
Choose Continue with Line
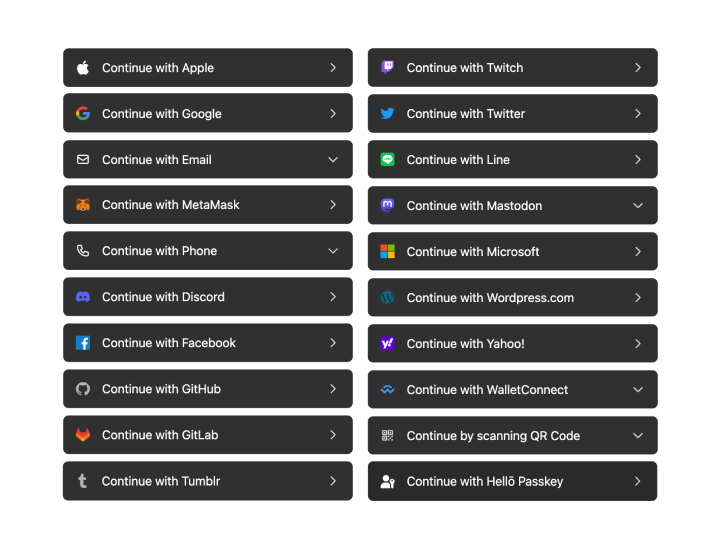512,160
